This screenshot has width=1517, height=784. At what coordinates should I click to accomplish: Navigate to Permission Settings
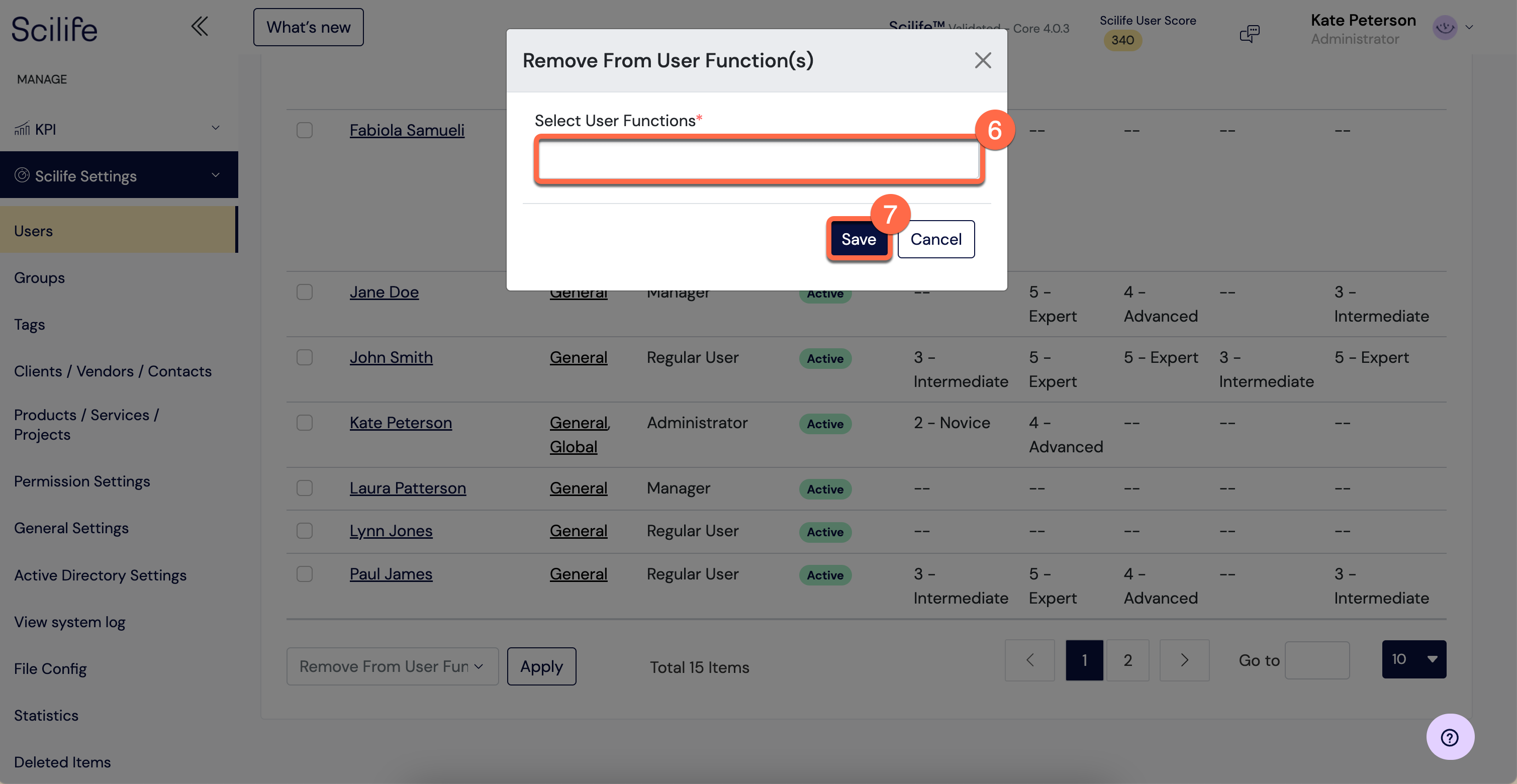pyautogui.click(x=82, y=481)
